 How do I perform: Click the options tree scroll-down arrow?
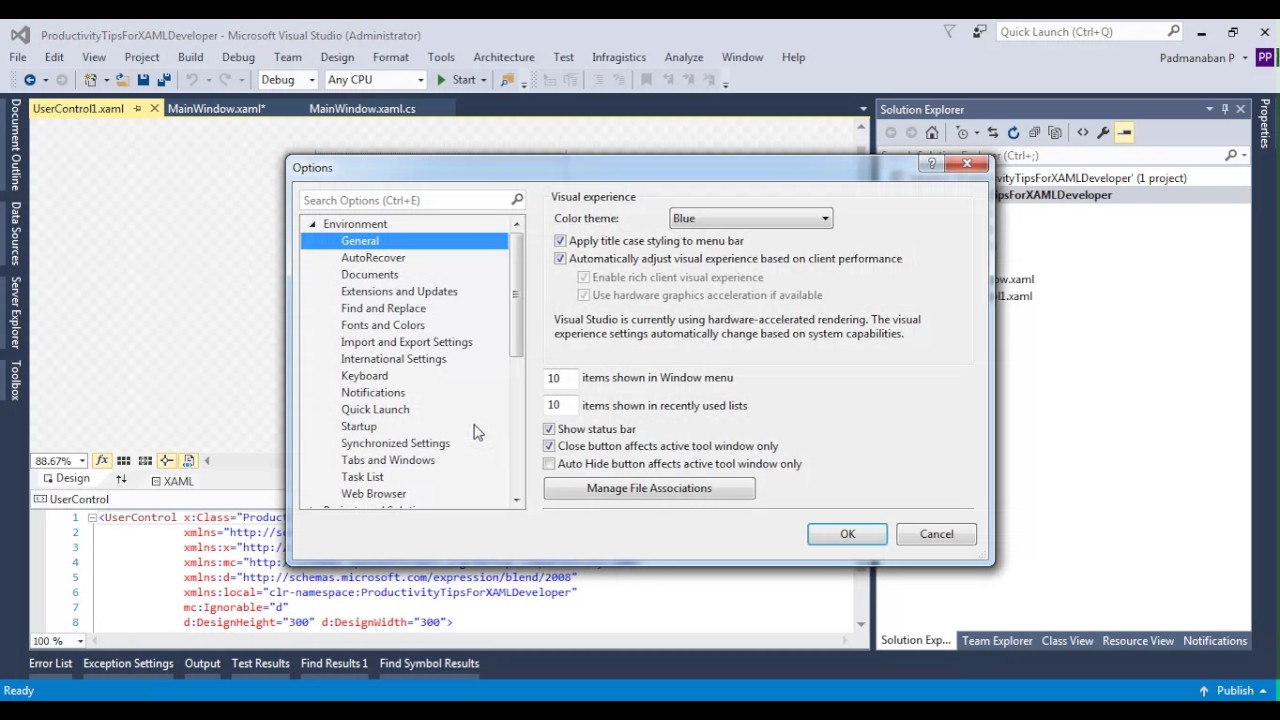[x=517, y=500]
